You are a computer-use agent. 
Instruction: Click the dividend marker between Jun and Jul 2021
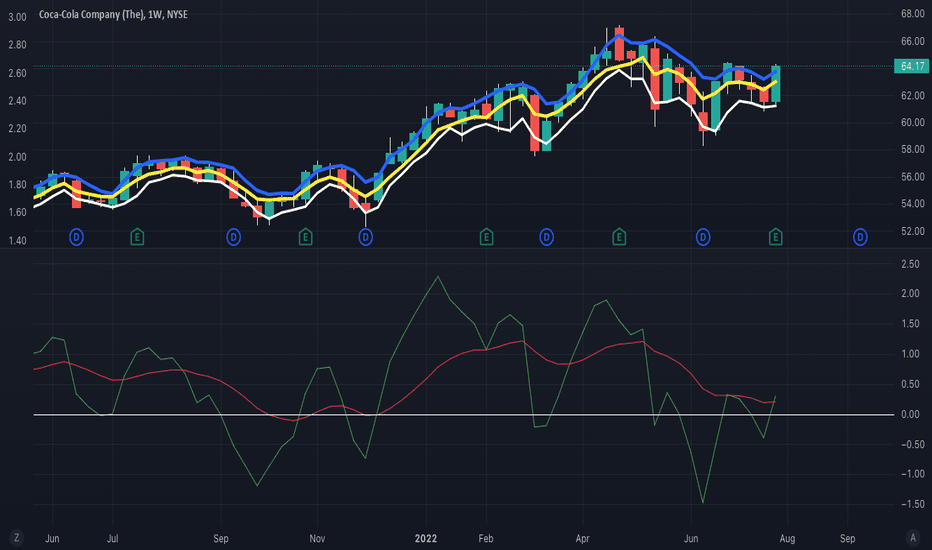tap(76, 237)
